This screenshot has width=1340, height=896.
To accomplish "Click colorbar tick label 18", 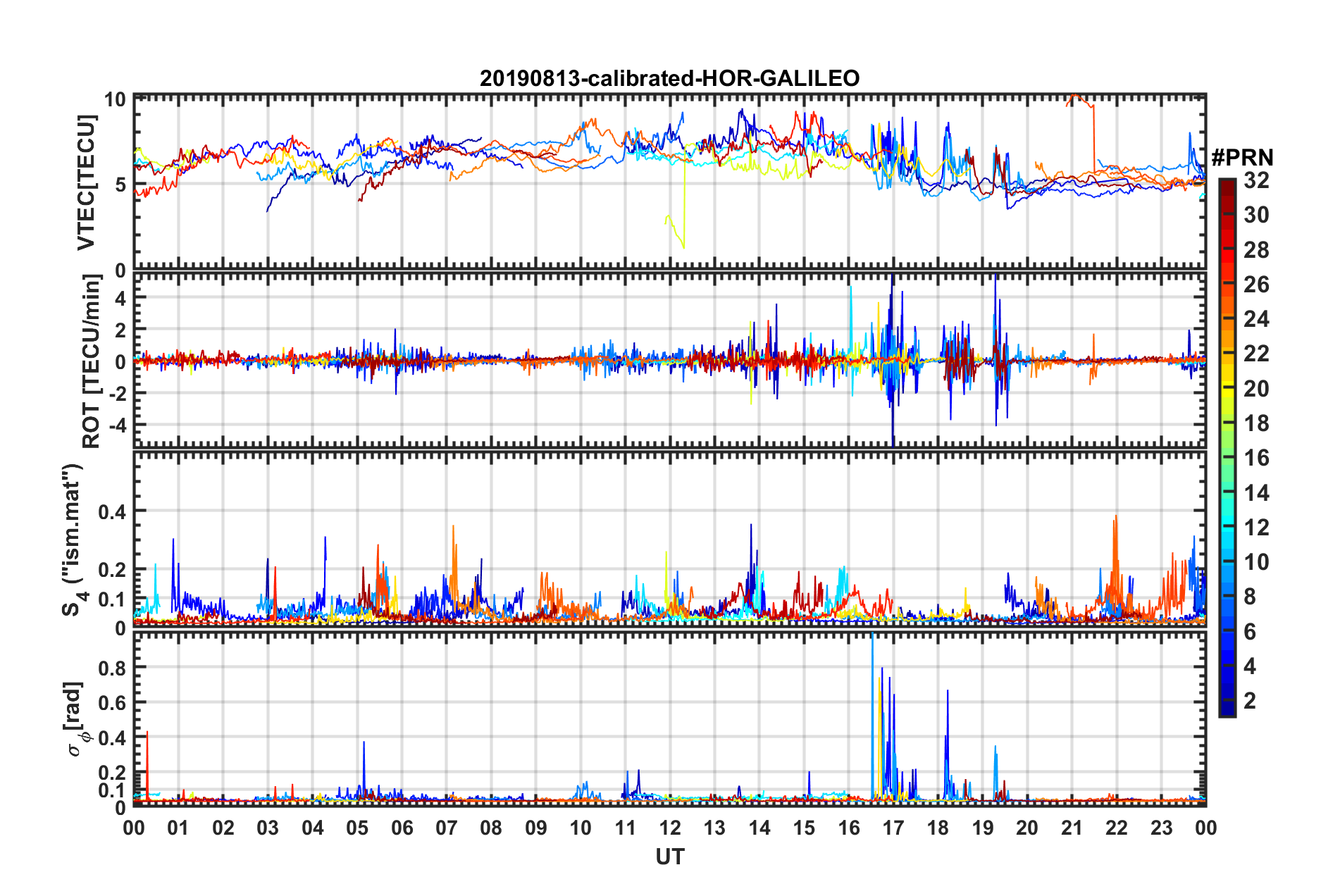I will pos(1256,423).
